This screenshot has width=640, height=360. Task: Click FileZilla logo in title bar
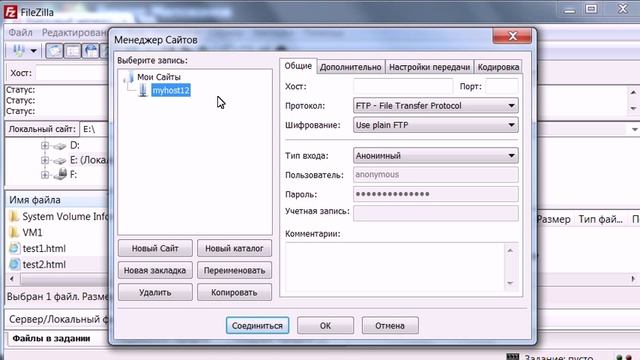coord(10,12)
